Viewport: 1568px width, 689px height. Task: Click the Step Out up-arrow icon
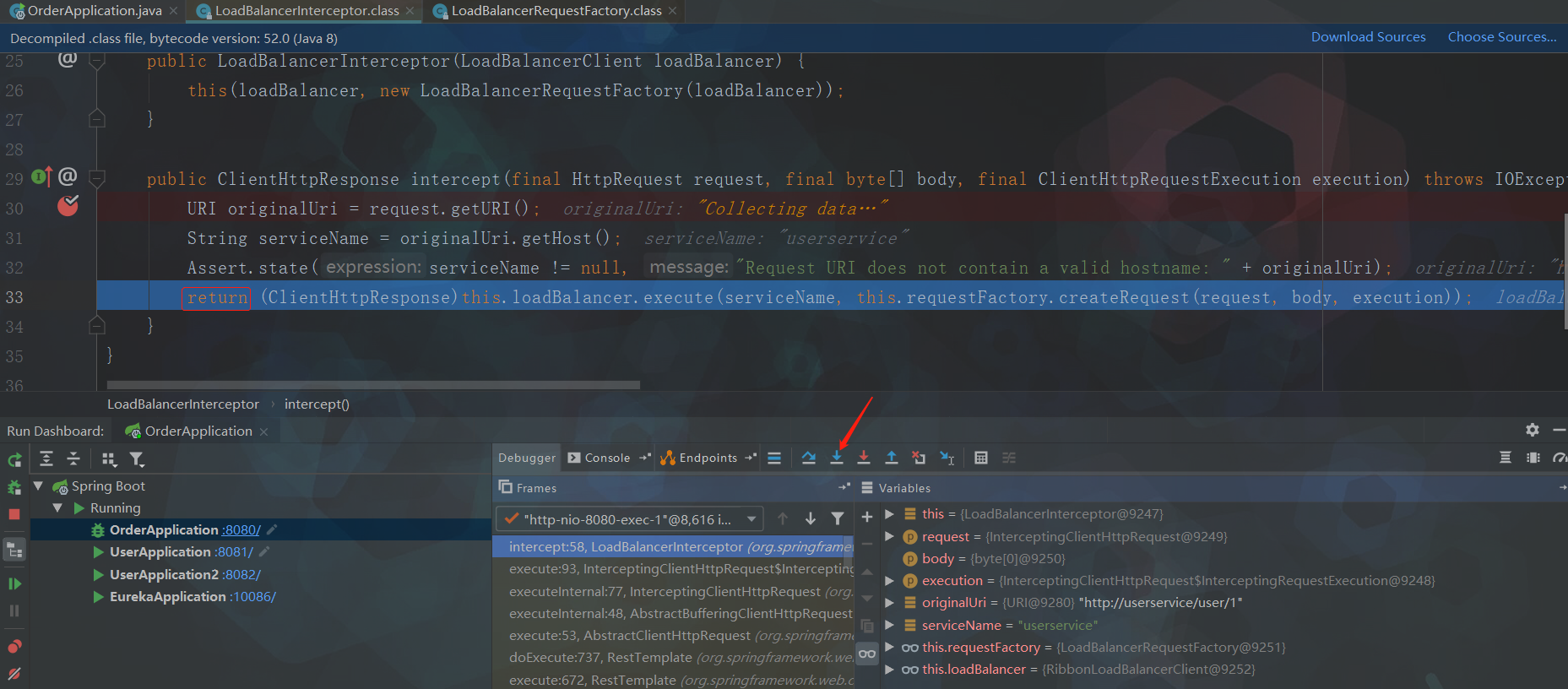[x=892, y=458]
